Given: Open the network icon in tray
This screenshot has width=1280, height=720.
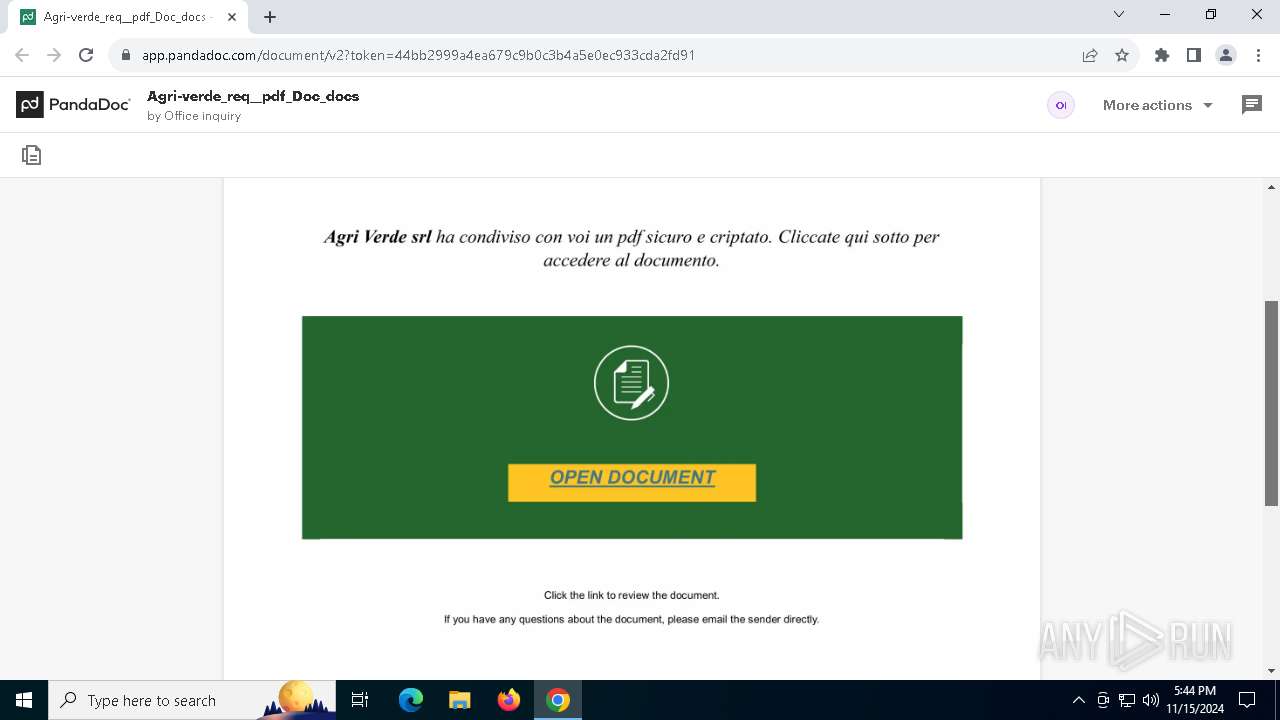Looking at the screenshot, I should pyautogui.click(x=1127, y=700).
